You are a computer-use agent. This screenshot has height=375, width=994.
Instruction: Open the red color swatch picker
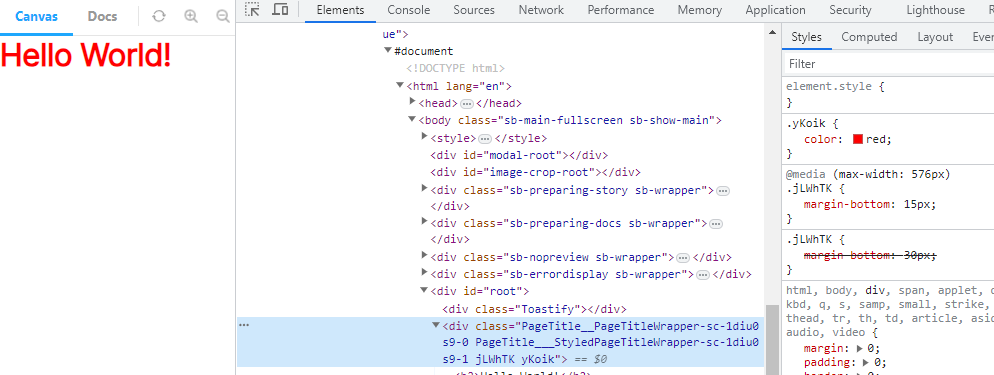tap(858, 139)
